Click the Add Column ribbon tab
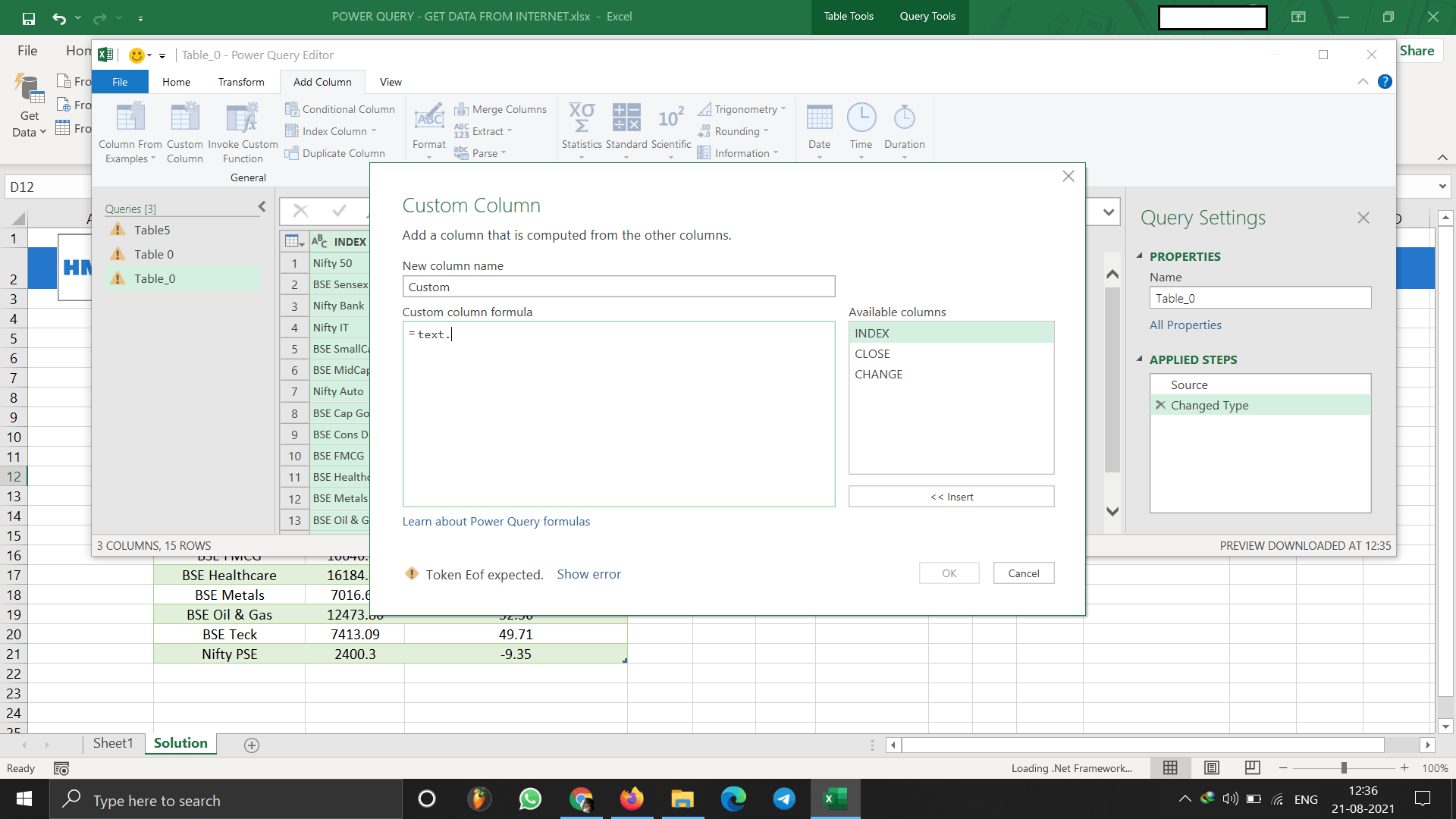Screen dimensions: 1456x819 322,81
